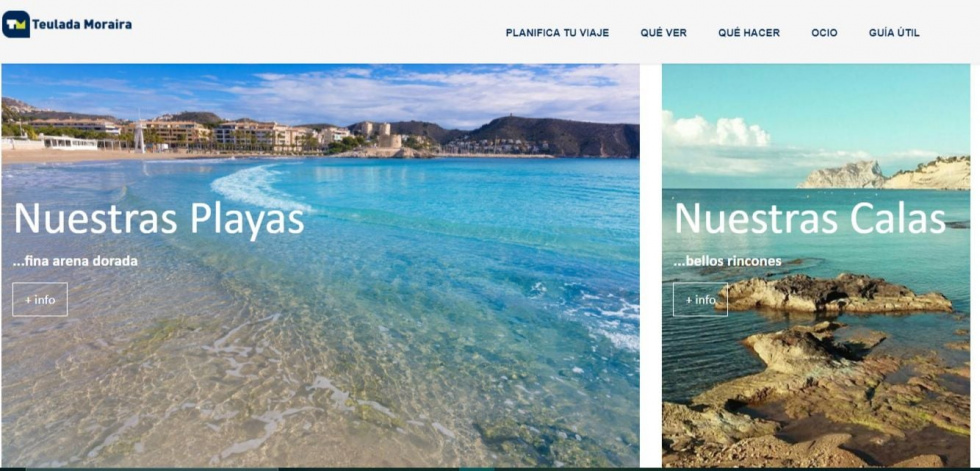This screenshot has height=471, width=980.
Task: Open the PLANIFICA TU VIAJE menu
Action: pyautogui.click(x=557, y=32)
